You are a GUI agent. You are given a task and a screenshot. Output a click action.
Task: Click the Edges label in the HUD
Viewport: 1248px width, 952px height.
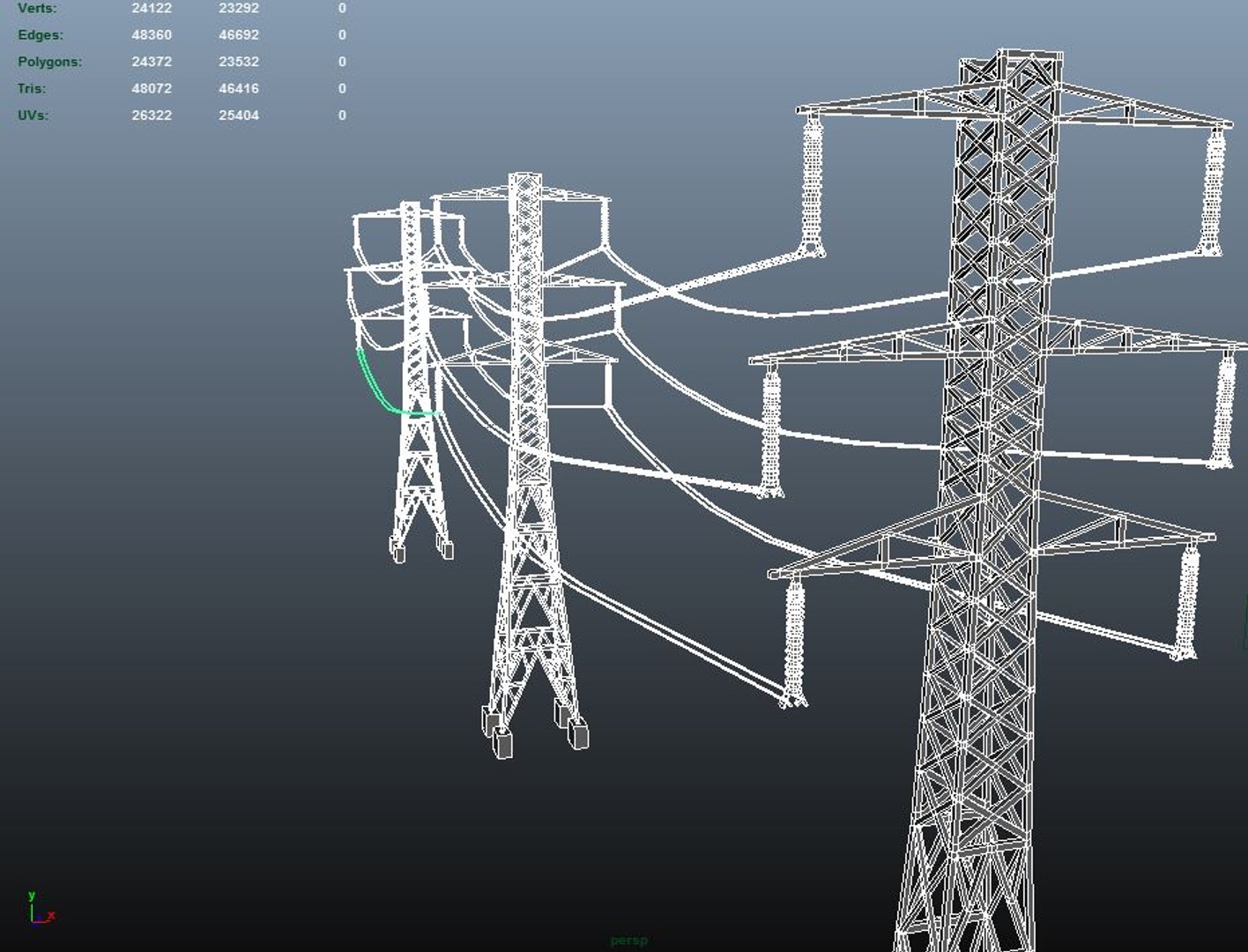[41, 35]
